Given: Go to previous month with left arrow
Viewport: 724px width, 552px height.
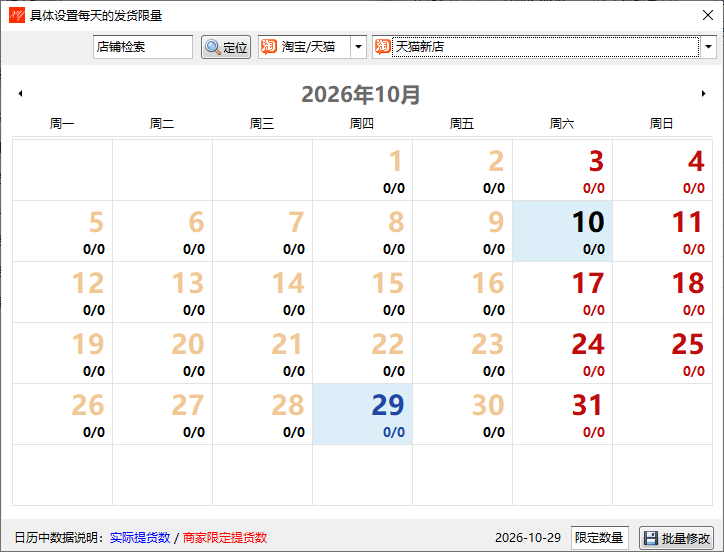Looking at the screenshot, I should (20, 94).
